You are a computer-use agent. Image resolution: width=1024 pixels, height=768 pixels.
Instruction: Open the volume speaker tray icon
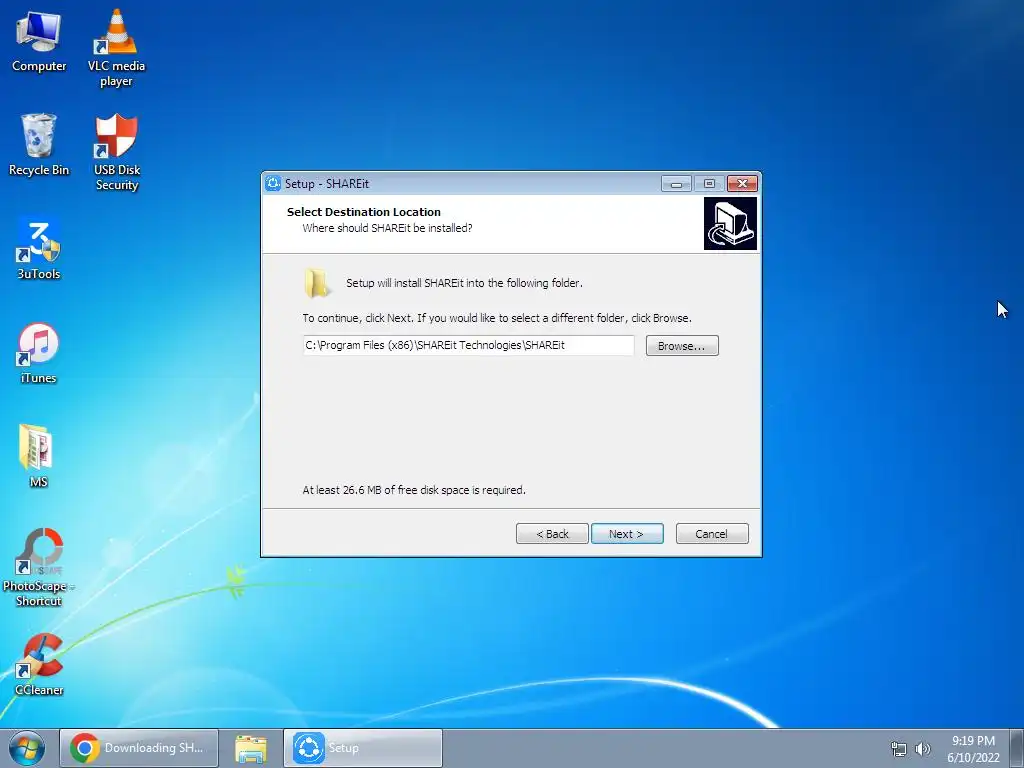pyautogui.click(x=923, y=749)
